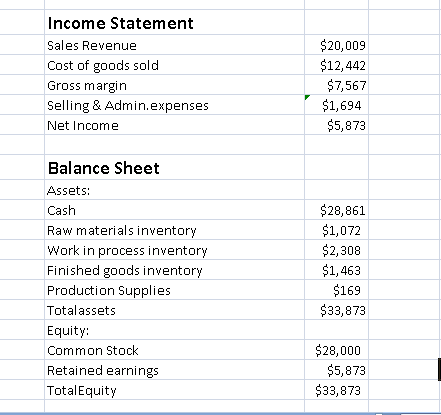Screen dimensions: 441x415
Task: Select the $1,072 raw materials value
Action: [336, 230]
